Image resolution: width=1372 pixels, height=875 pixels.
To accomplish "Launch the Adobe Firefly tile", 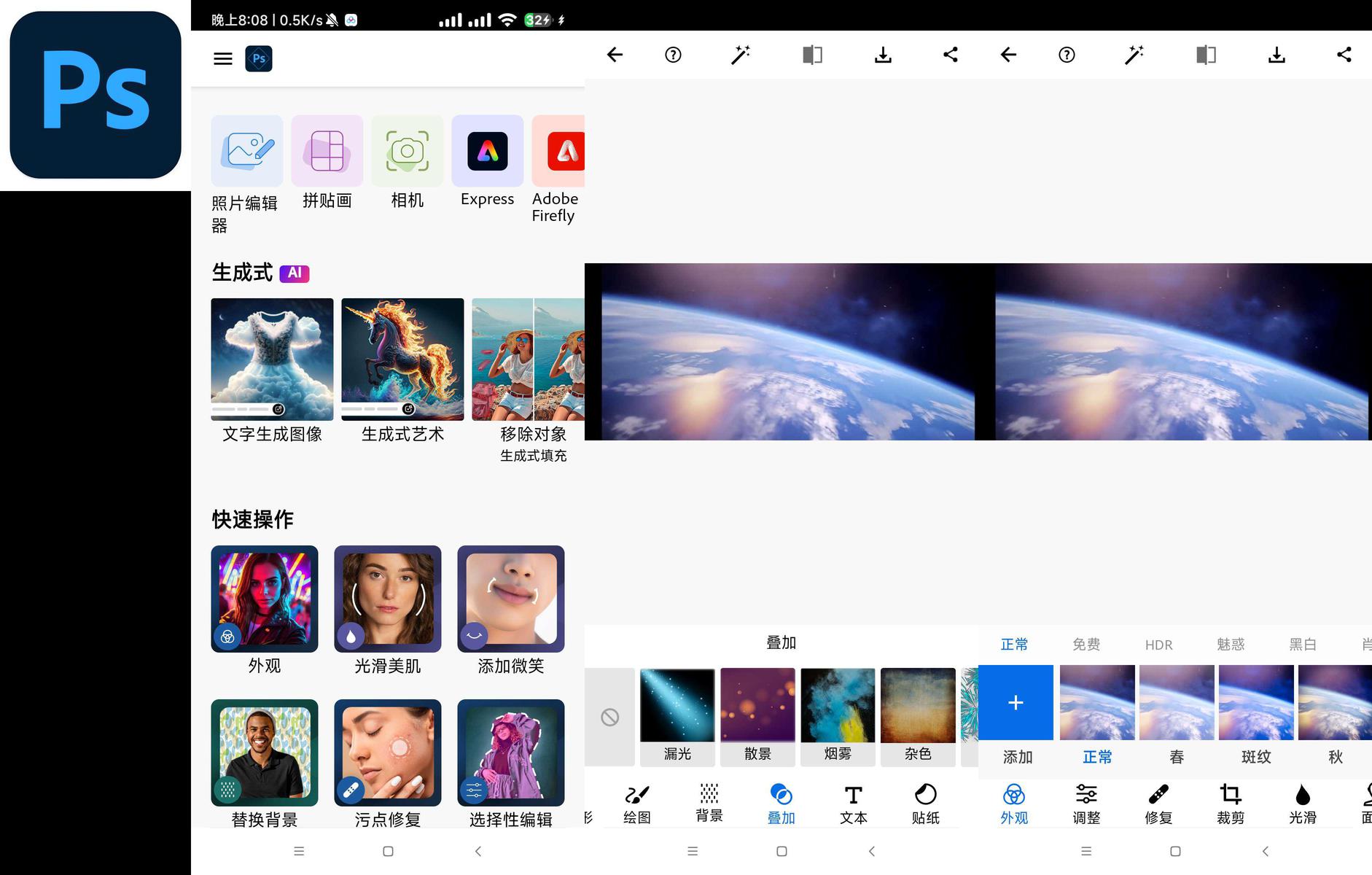I will (x=558, y=151).
